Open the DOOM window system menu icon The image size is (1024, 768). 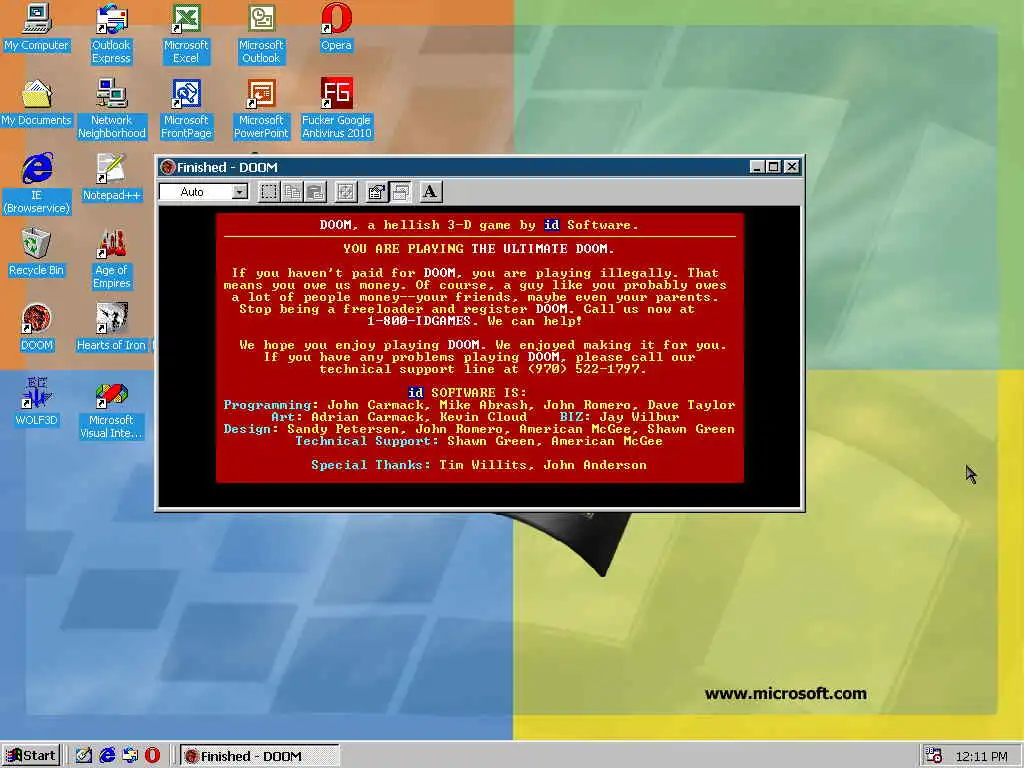(168, 167)
